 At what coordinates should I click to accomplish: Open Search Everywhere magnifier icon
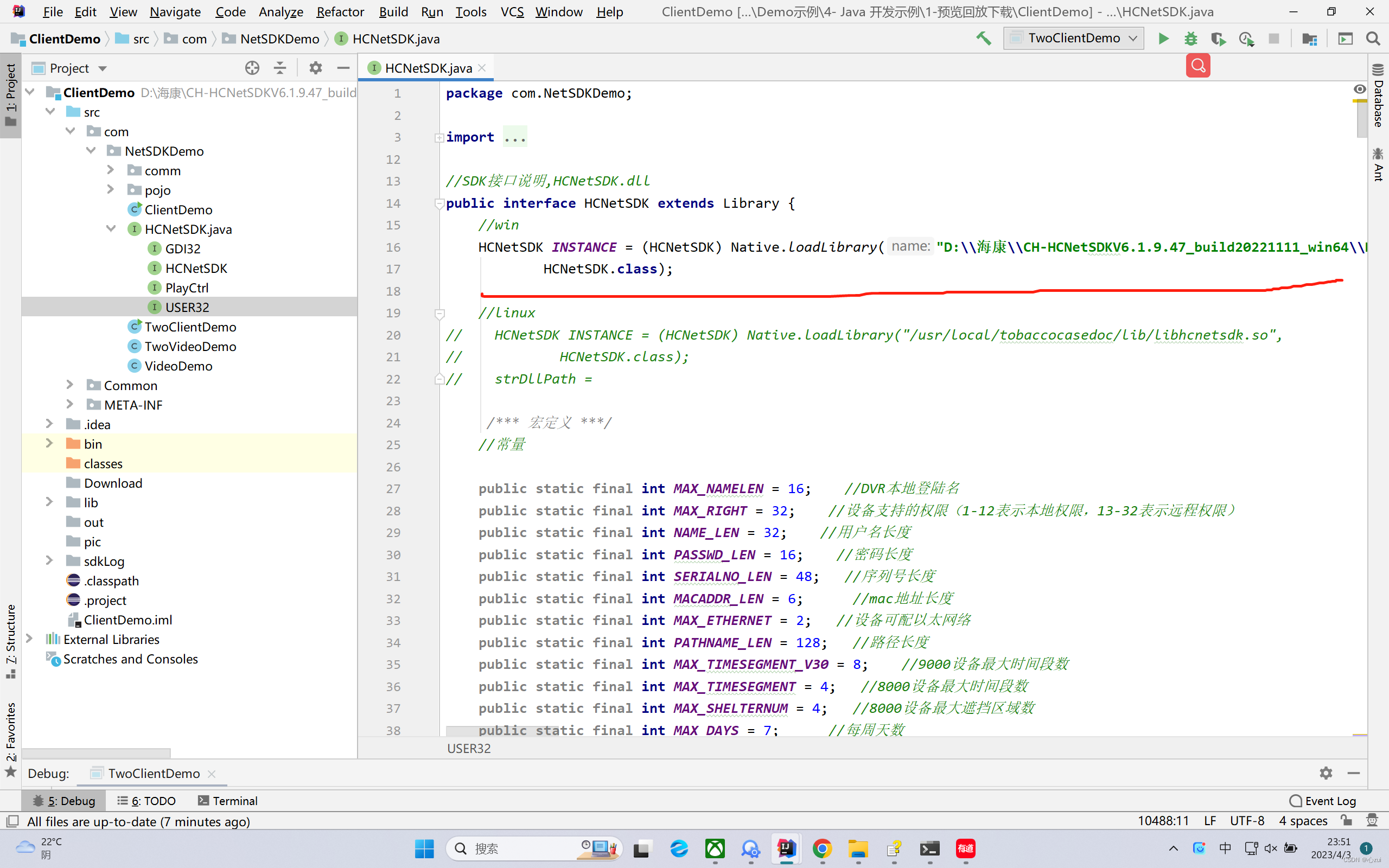(1372, 39)
